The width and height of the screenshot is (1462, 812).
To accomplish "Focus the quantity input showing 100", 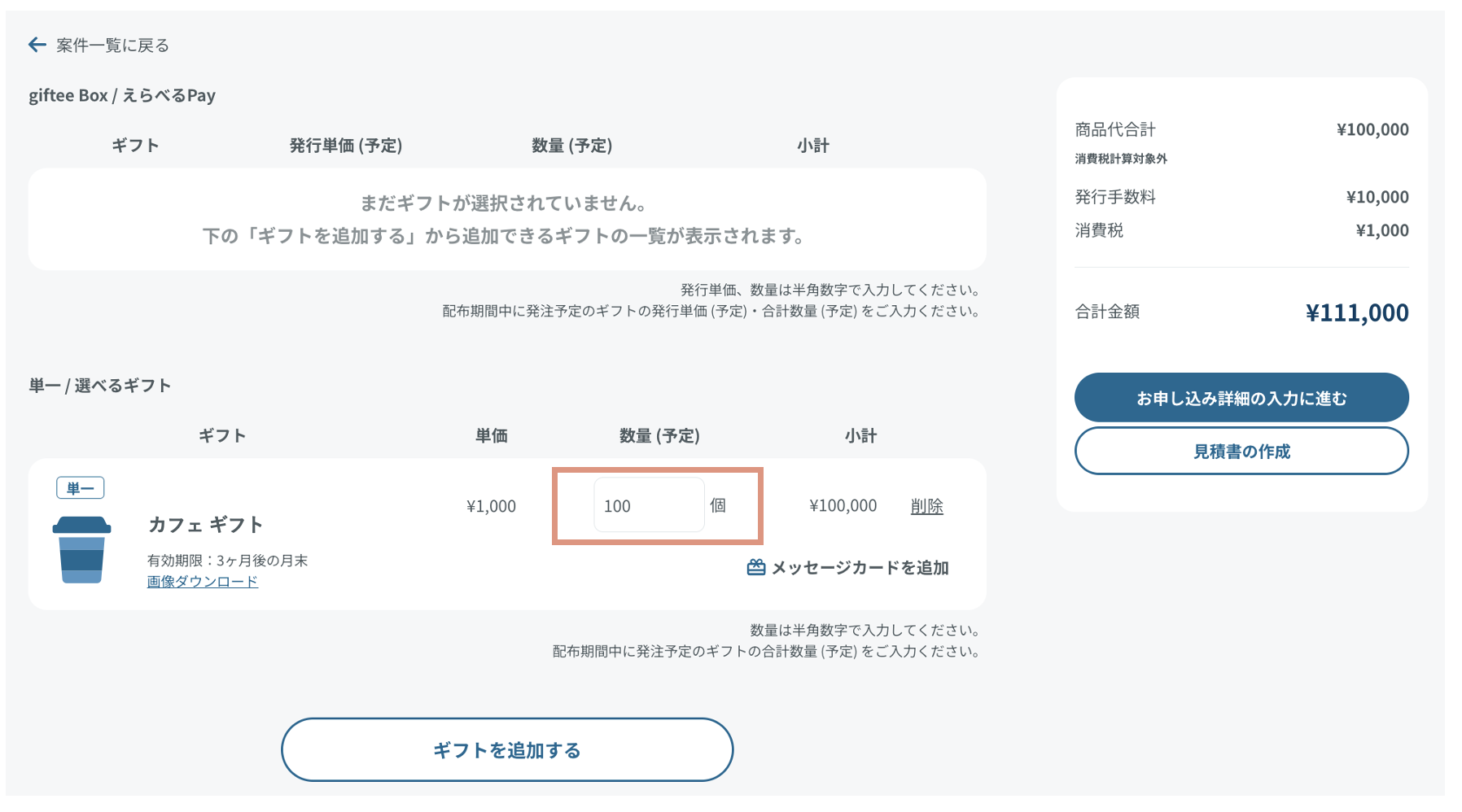I will 648,505.
